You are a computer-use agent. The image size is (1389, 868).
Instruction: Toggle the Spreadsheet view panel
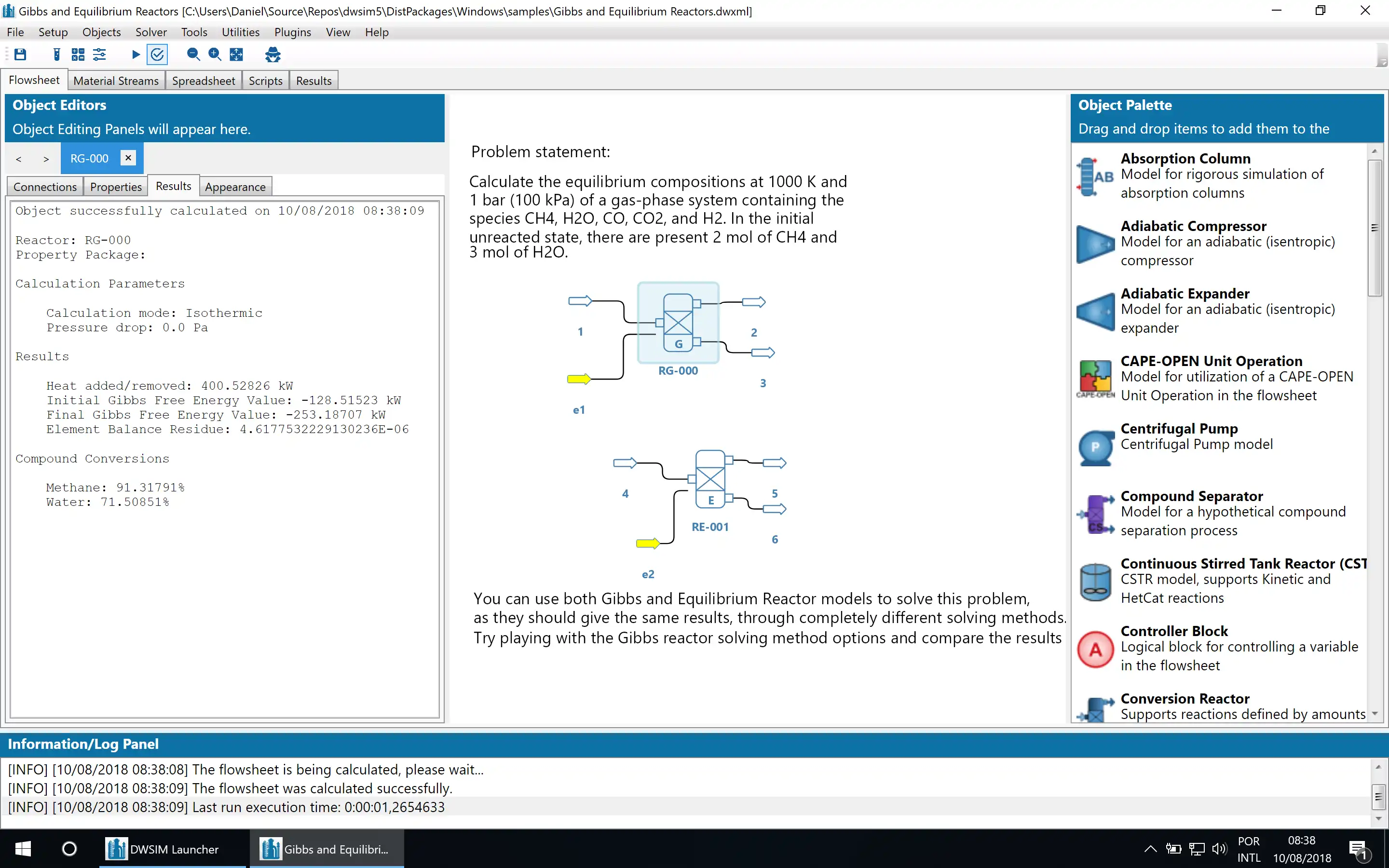tap(203, 80)
